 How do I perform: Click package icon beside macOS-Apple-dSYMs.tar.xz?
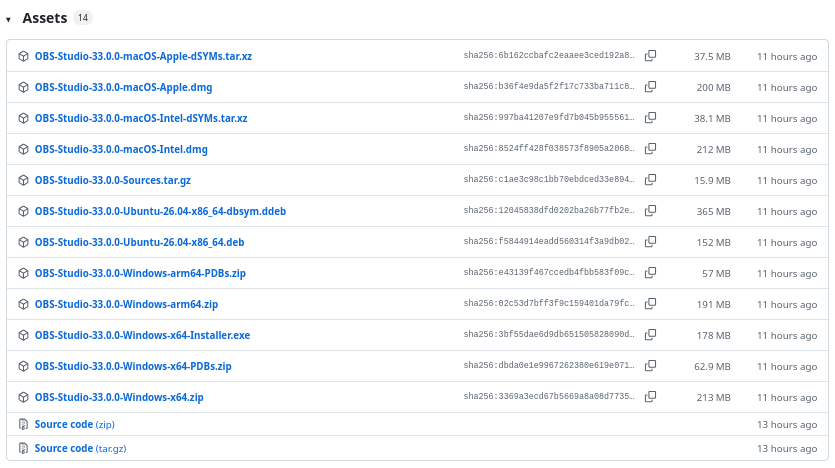click(23, 56)
